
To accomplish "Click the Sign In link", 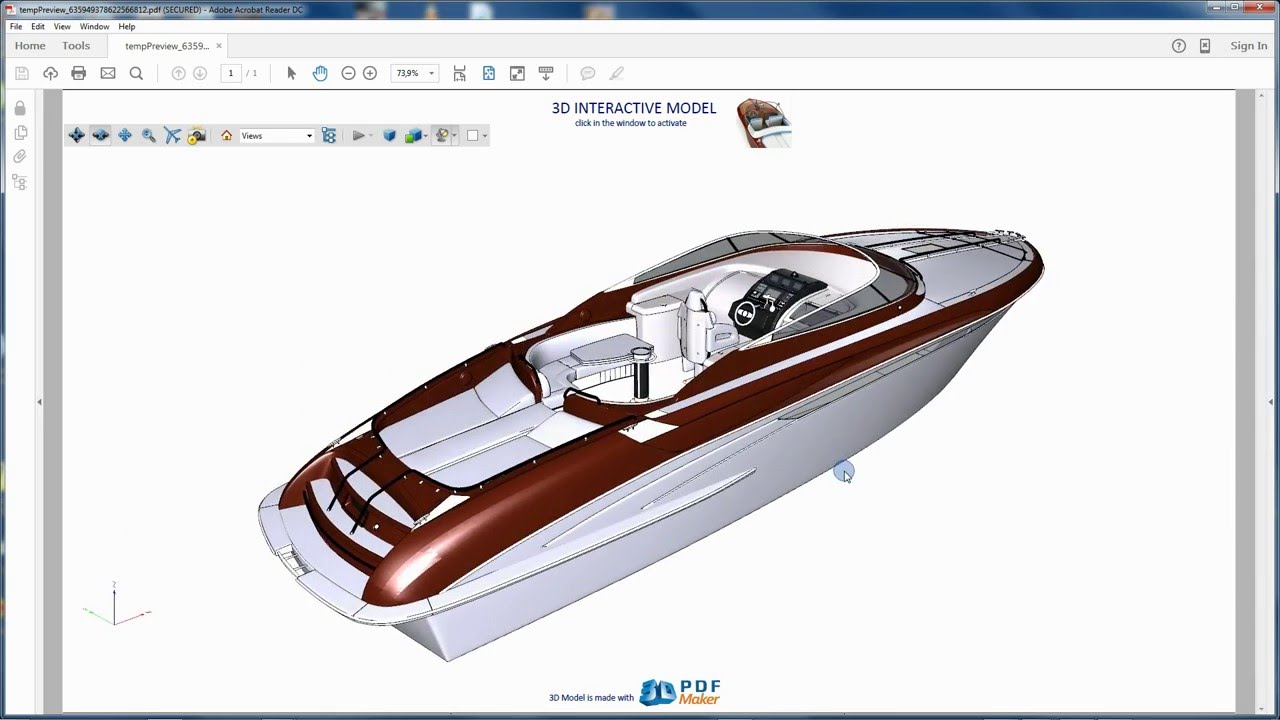I will pyautogui.click(x=1249, y=46).
